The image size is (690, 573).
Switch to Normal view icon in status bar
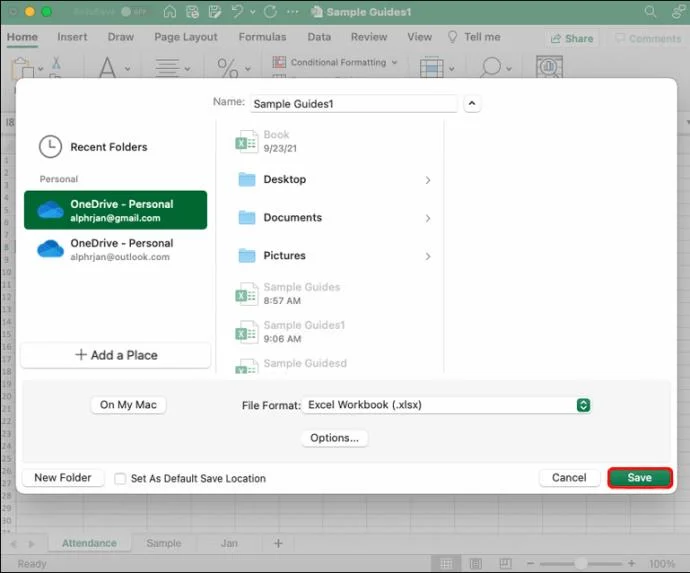pyautogui.click(x=446, y=564)
